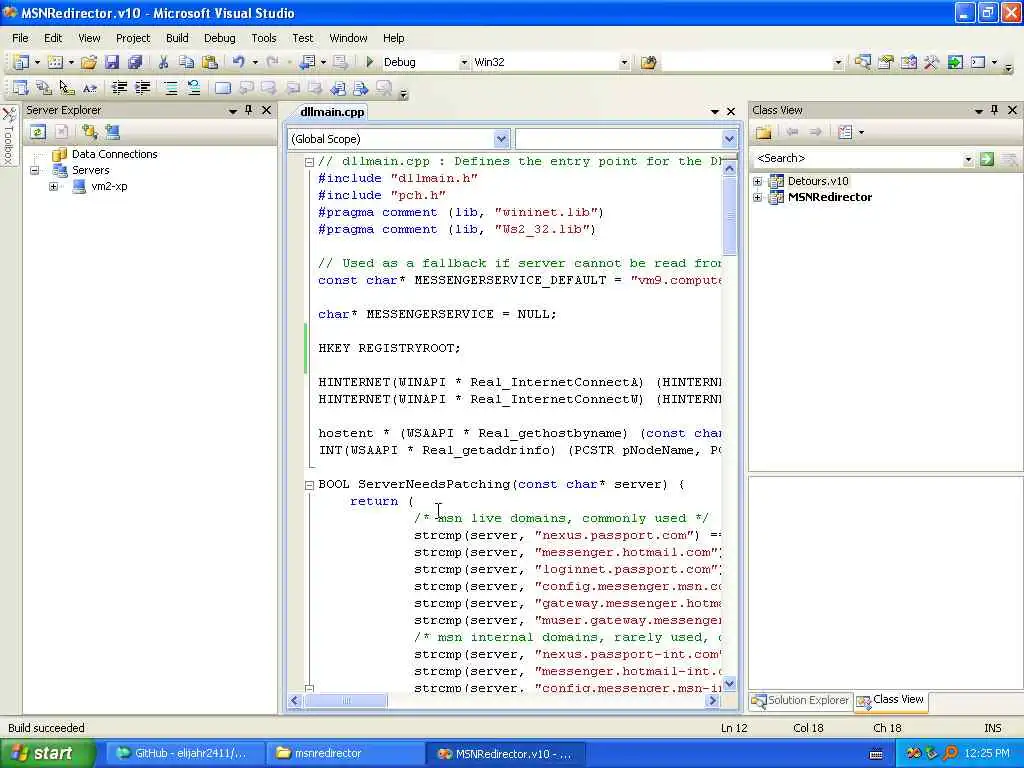The image size is (1024, 768).
Task: Open the Object Browser toolbar icon
Action: pyautogui.click(x=908, y=62)
